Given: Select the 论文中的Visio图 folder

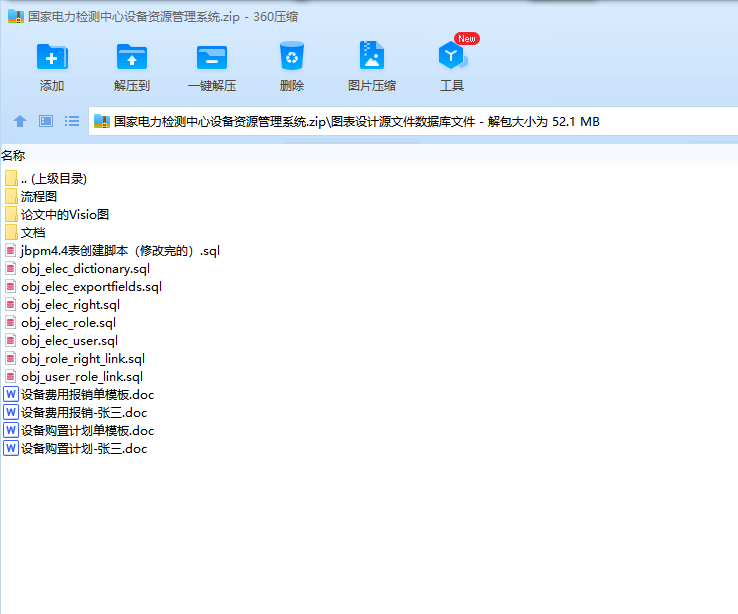Looking at the screenshot, I should point(57,215).
